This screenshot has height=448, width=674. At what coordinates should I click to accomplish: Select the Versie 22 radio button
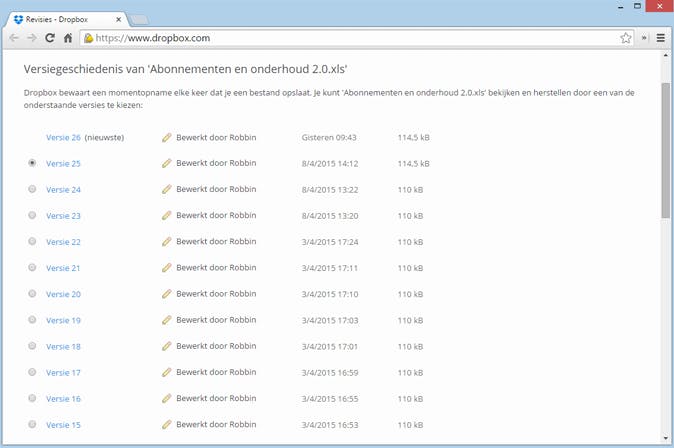[32, 241]
